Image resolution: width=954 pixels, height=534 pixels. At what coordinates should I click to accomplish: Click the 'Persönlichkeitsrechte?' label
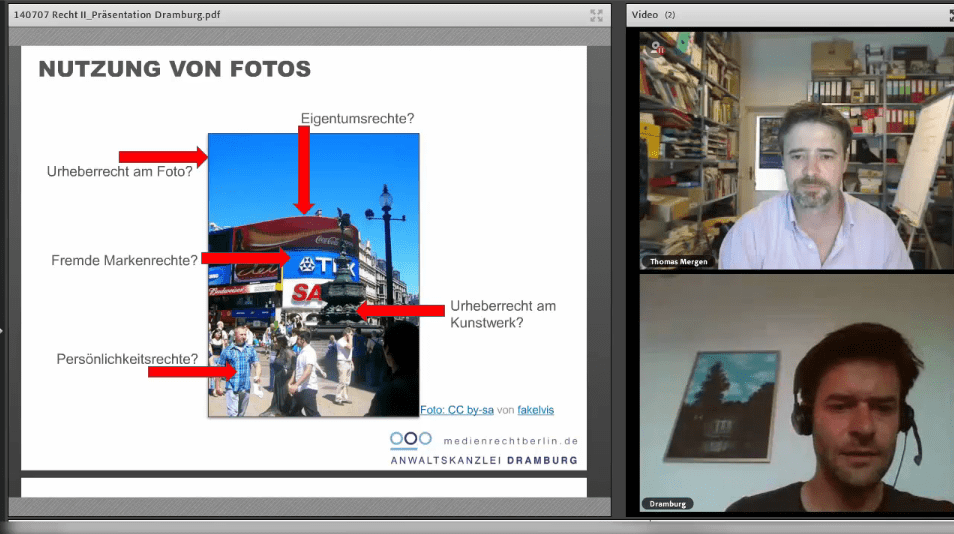[x=127, y=359]
